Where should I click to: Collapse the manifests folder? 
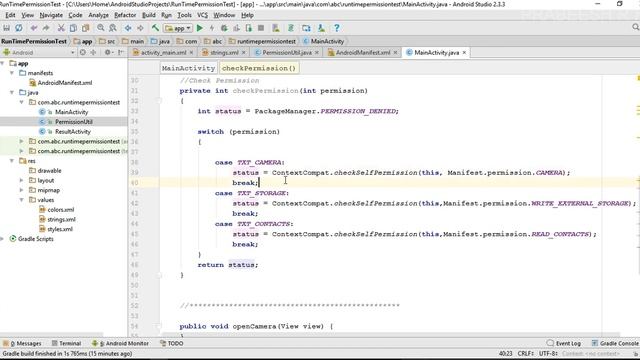12,73
